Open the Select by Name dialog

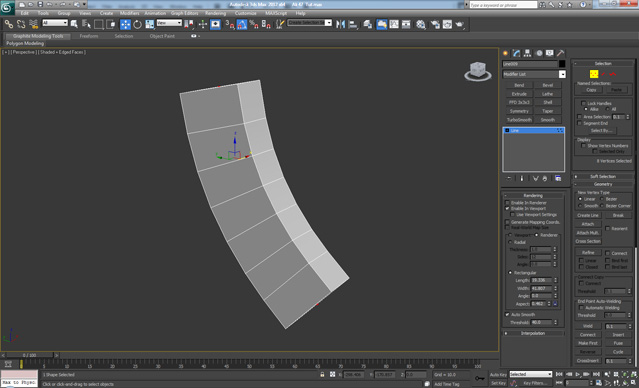coord(86,24)
